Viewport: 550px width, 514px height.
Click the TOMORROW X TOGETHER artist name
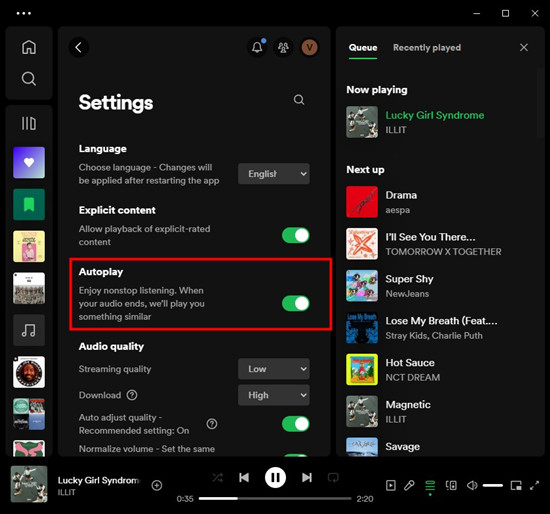(x=443, y=252)
